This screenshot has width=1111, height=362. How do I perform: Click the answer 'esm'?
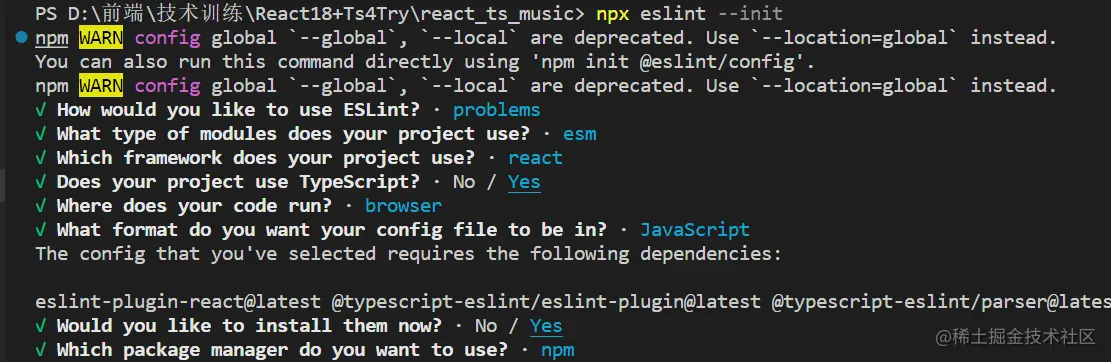(x=580, y=134)
